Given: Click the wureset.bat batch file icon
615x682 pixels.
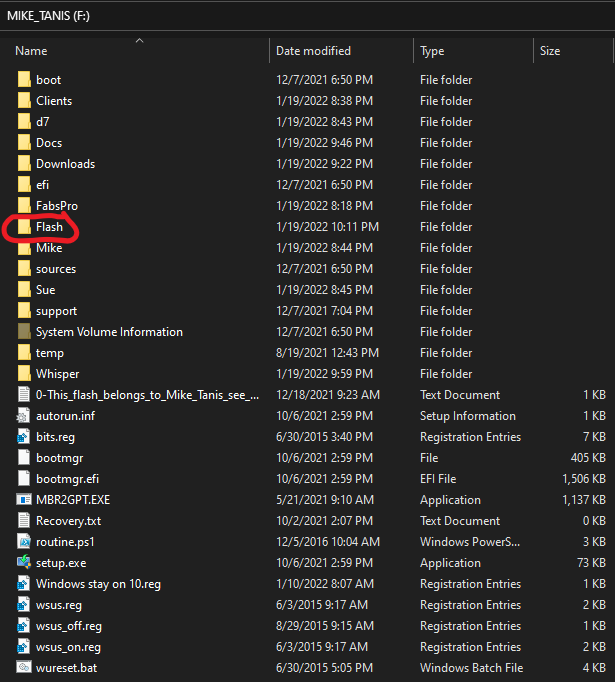Looking at the screenshot, I should click(23, 667).
